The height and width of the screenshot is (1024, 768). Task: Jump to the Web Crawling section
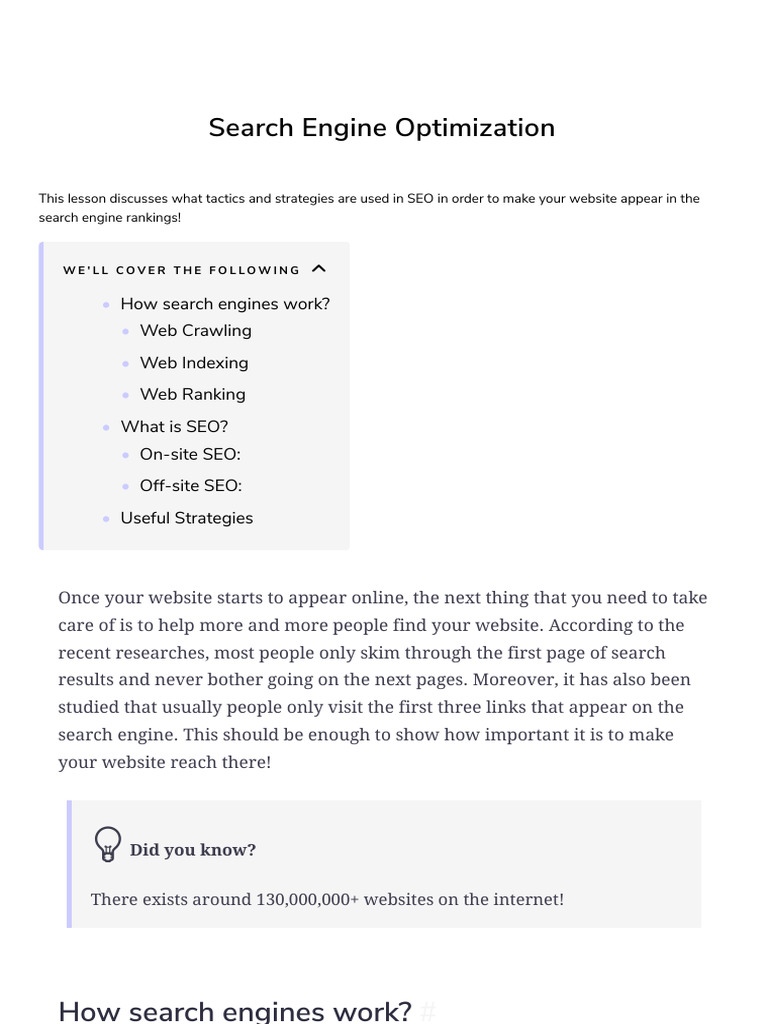[196, 331]
